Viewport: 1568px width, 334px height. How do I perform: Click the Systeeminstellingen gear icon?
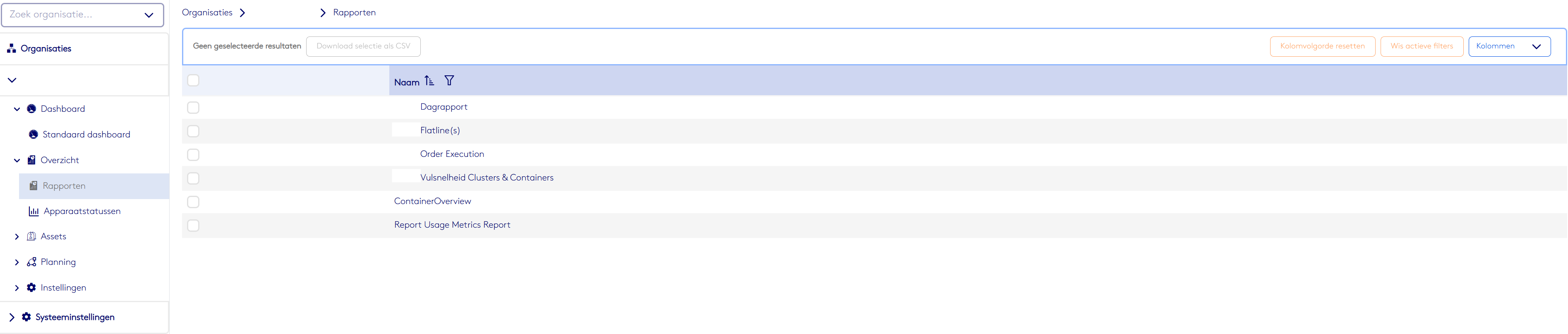(26, 317)
